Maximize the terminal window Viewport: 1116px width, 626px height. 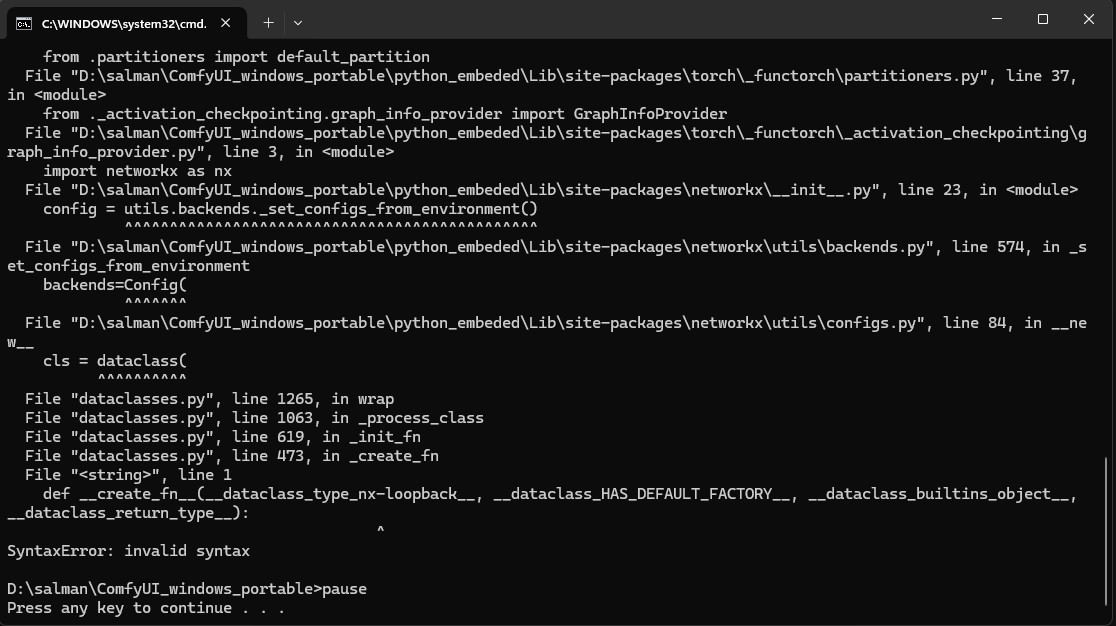(x=1043, y=20)
